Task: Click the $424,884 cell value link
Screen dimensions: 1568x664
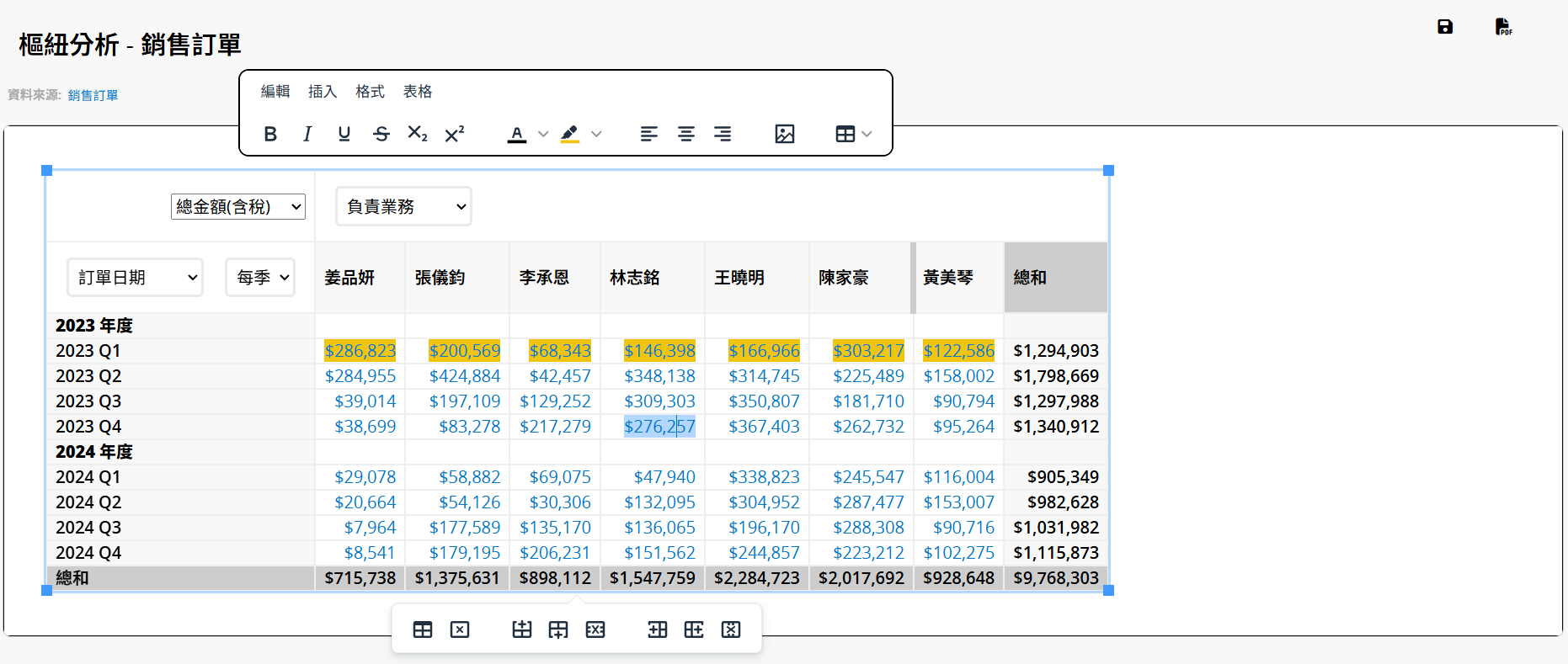Action: 464,376
